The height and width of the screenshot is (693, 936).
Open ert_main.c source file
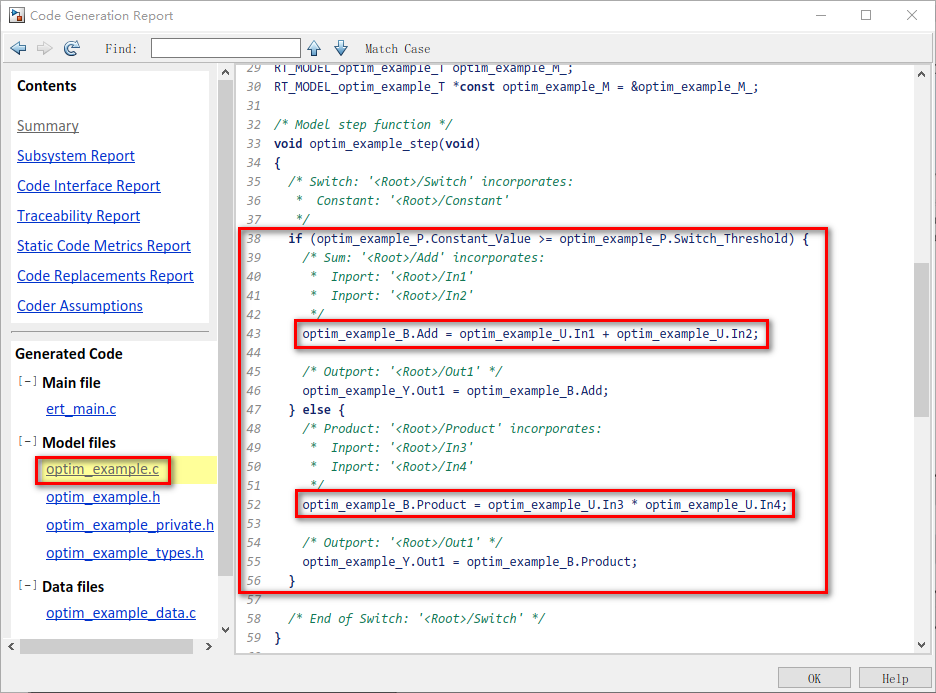coord(81,409)
